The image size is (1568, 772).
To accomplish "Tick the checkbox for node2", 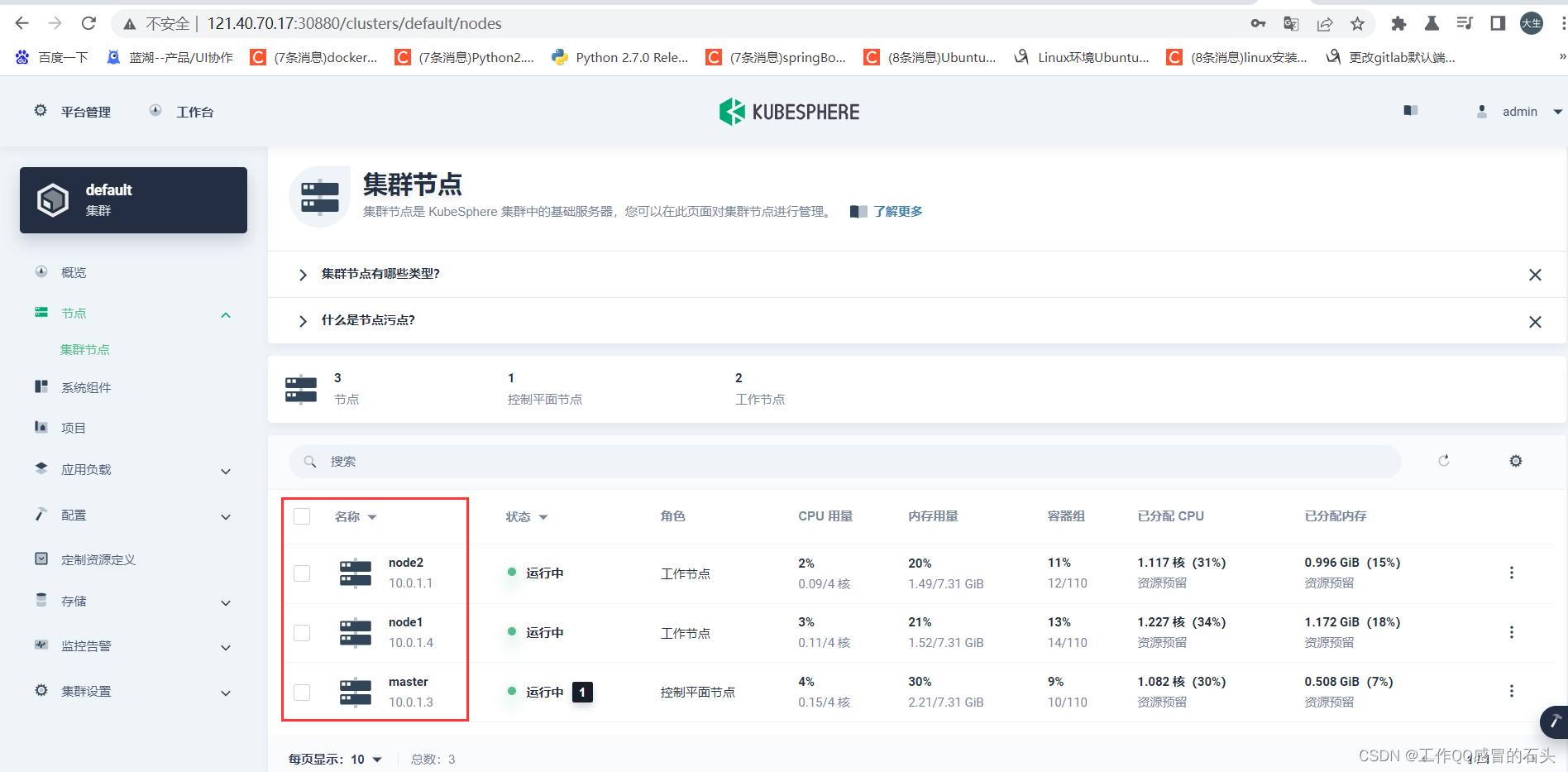I will click(x=302, y=573).
